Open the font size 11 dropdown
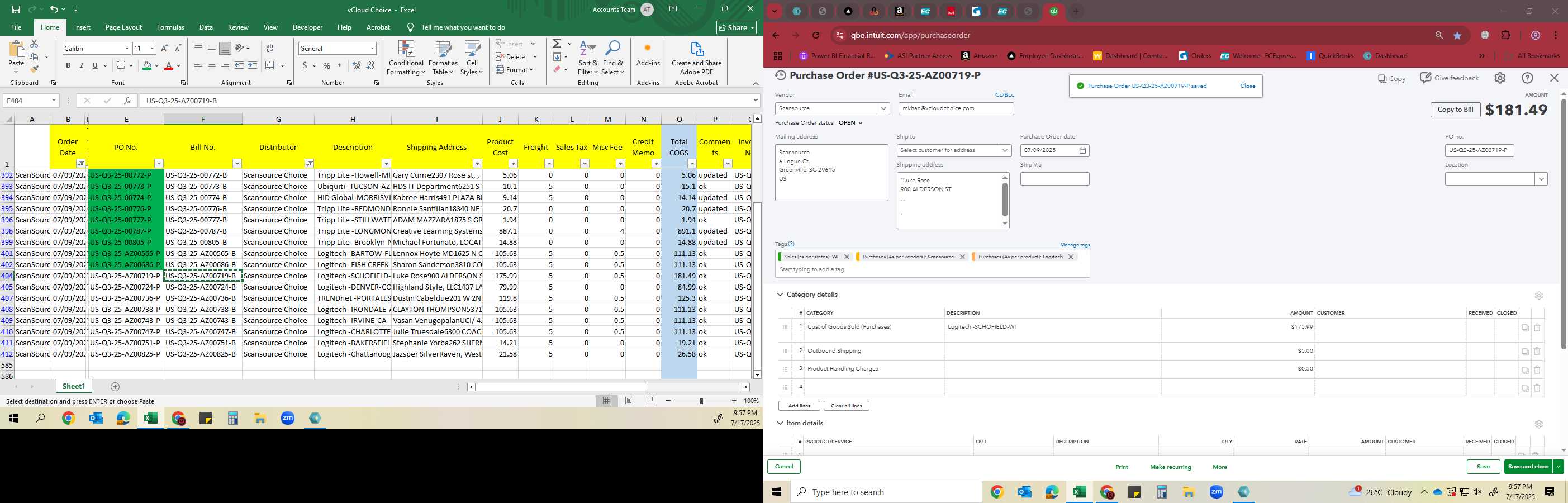The width and height of the screenshot is (1568, 503). (152, 48)
